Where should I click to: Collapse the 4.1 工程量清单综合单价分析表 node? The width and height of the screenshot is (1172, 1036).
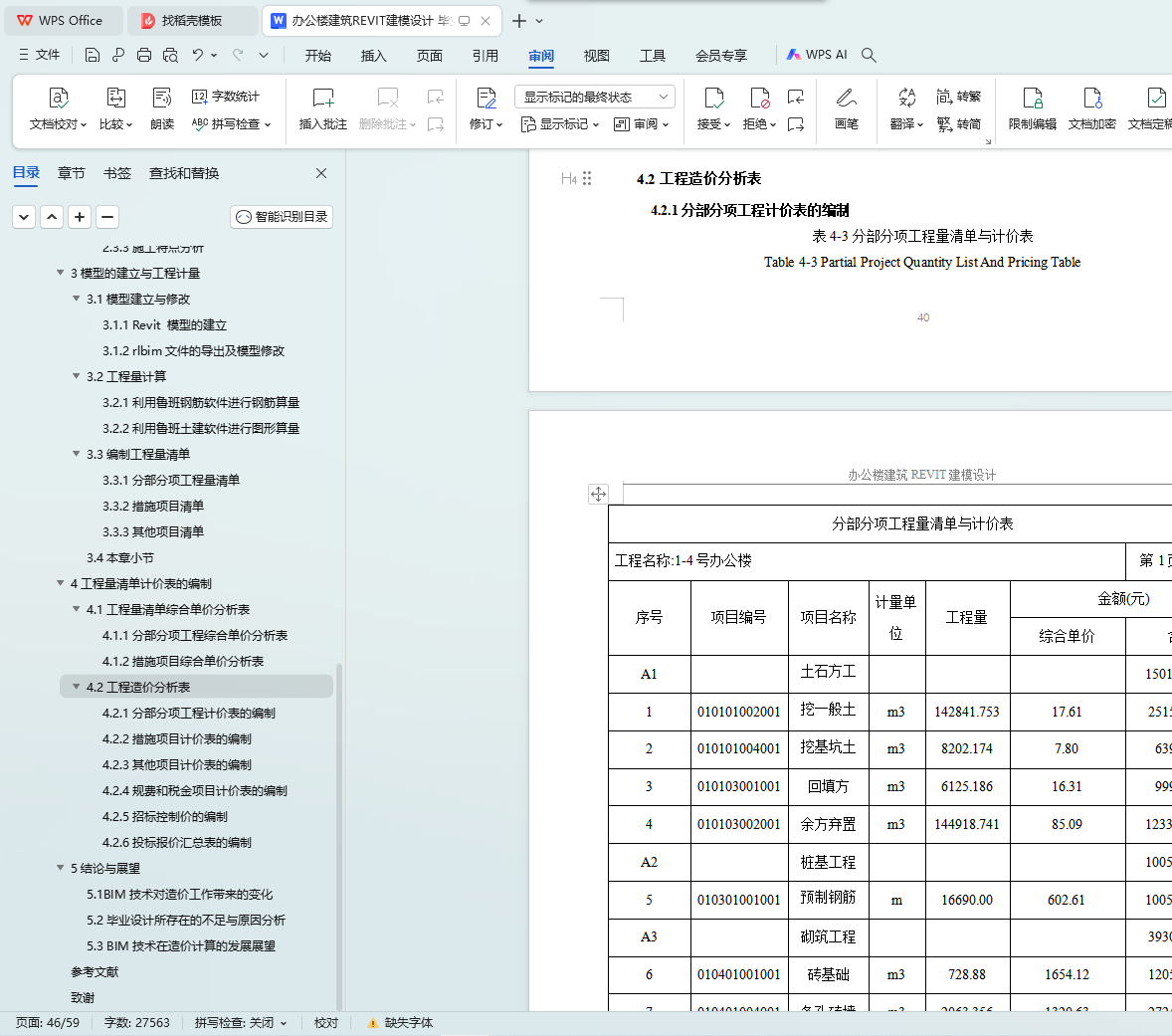tap(77, 609)
